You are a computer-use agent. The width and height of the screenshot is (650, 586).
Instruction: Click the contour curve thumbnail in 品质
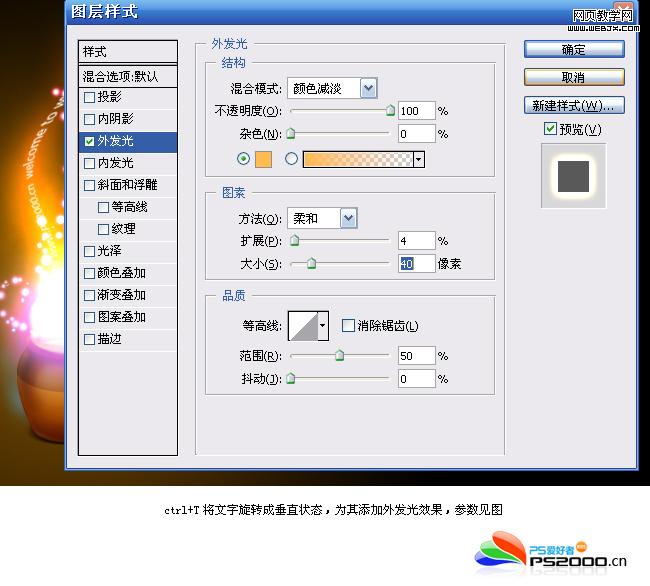point(303,326)
